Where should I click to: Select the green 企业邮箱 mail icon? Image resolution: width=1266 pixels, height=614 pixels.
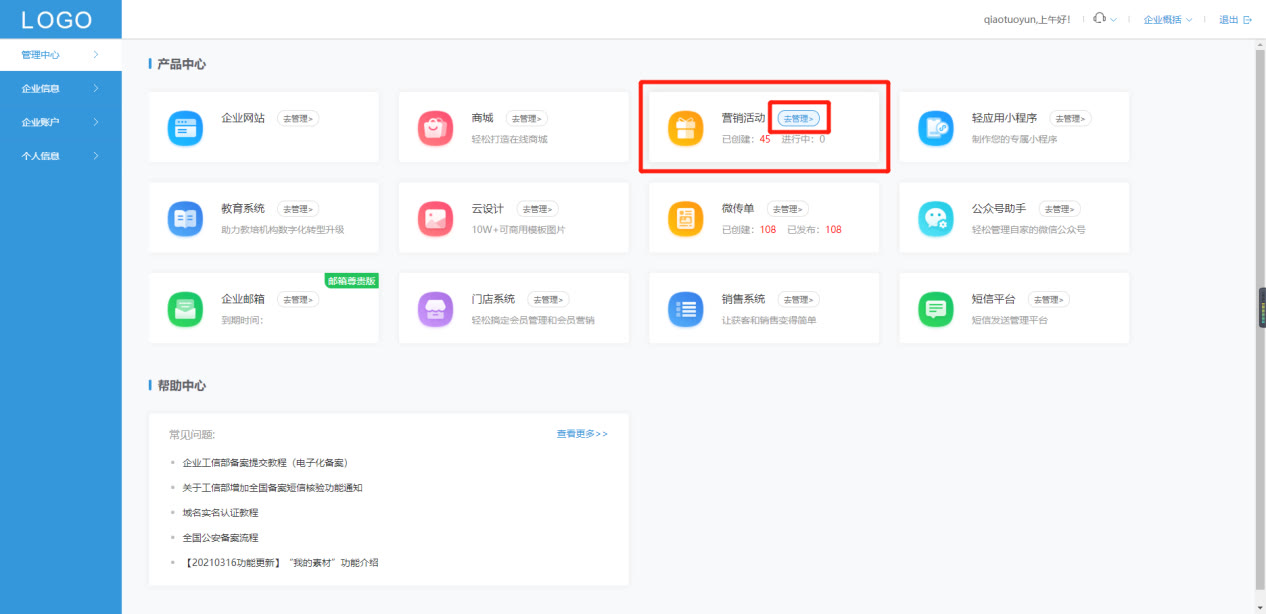[185, 308]
